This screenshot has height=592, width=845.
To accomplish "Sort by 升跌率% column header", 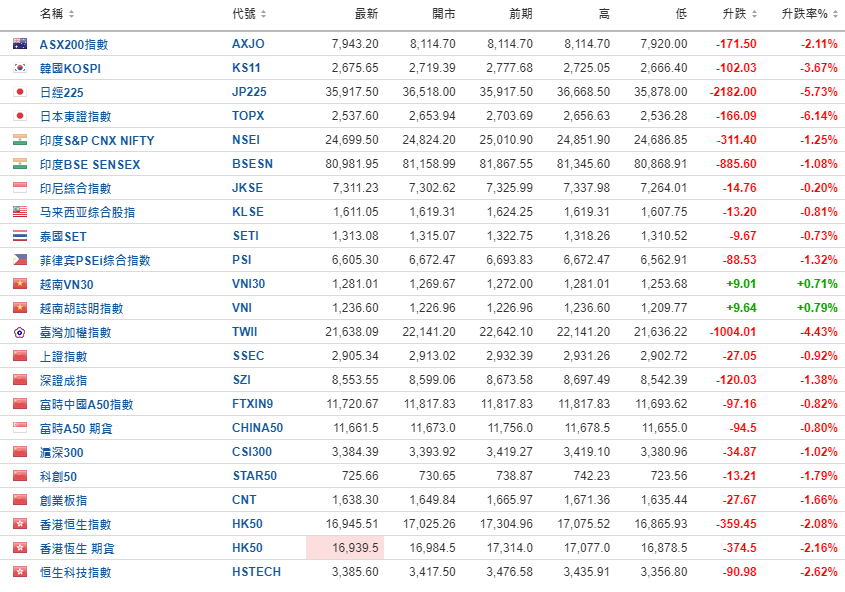I will 808,14.
